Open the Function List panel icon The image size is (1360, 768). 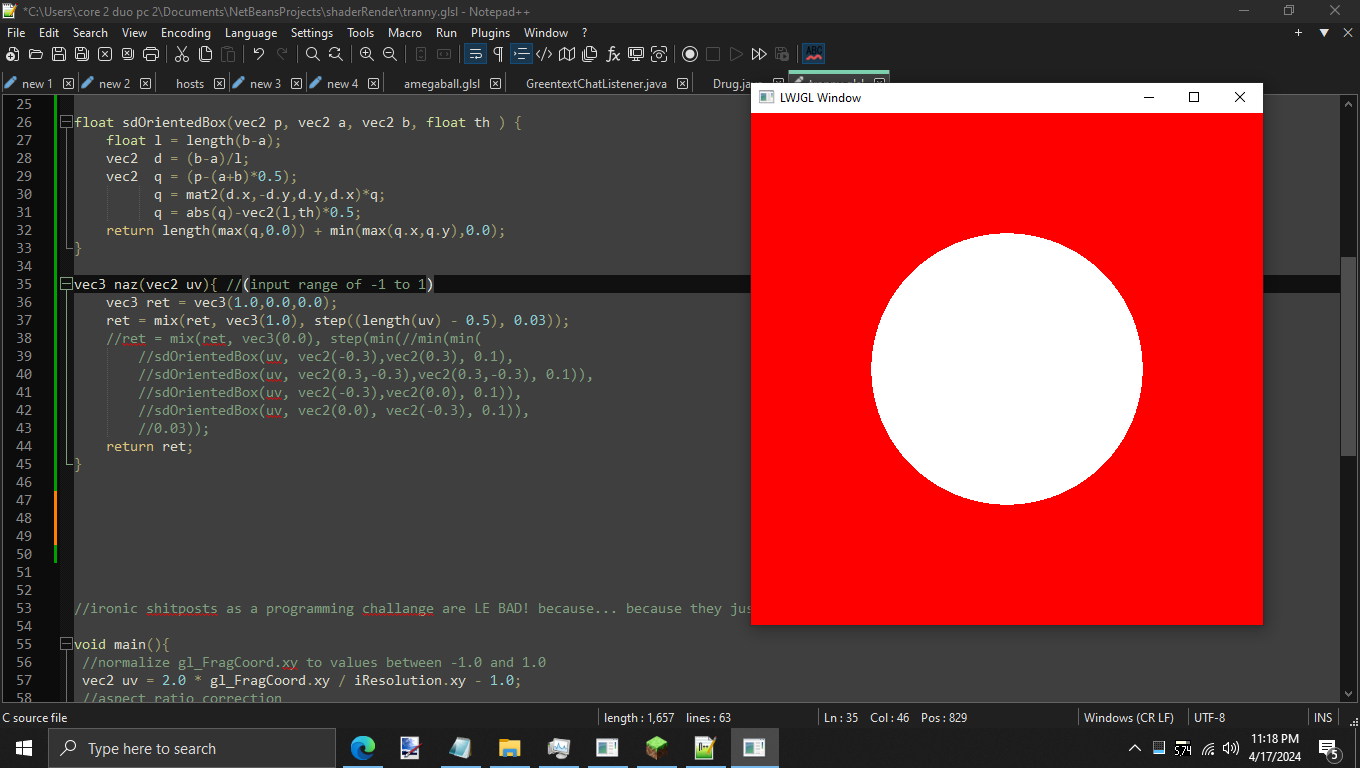point(613,54)
